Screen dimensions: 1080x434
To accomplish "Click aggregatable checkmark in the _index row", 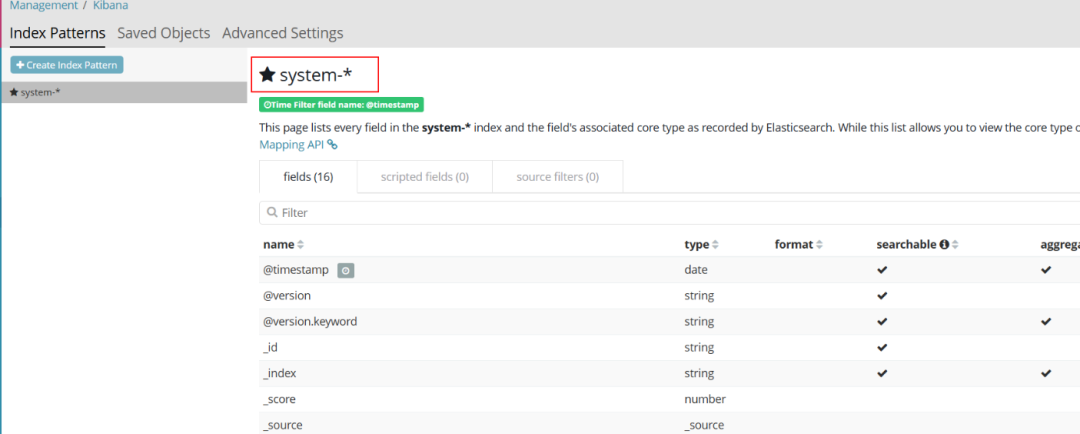I will (1046, 373).
